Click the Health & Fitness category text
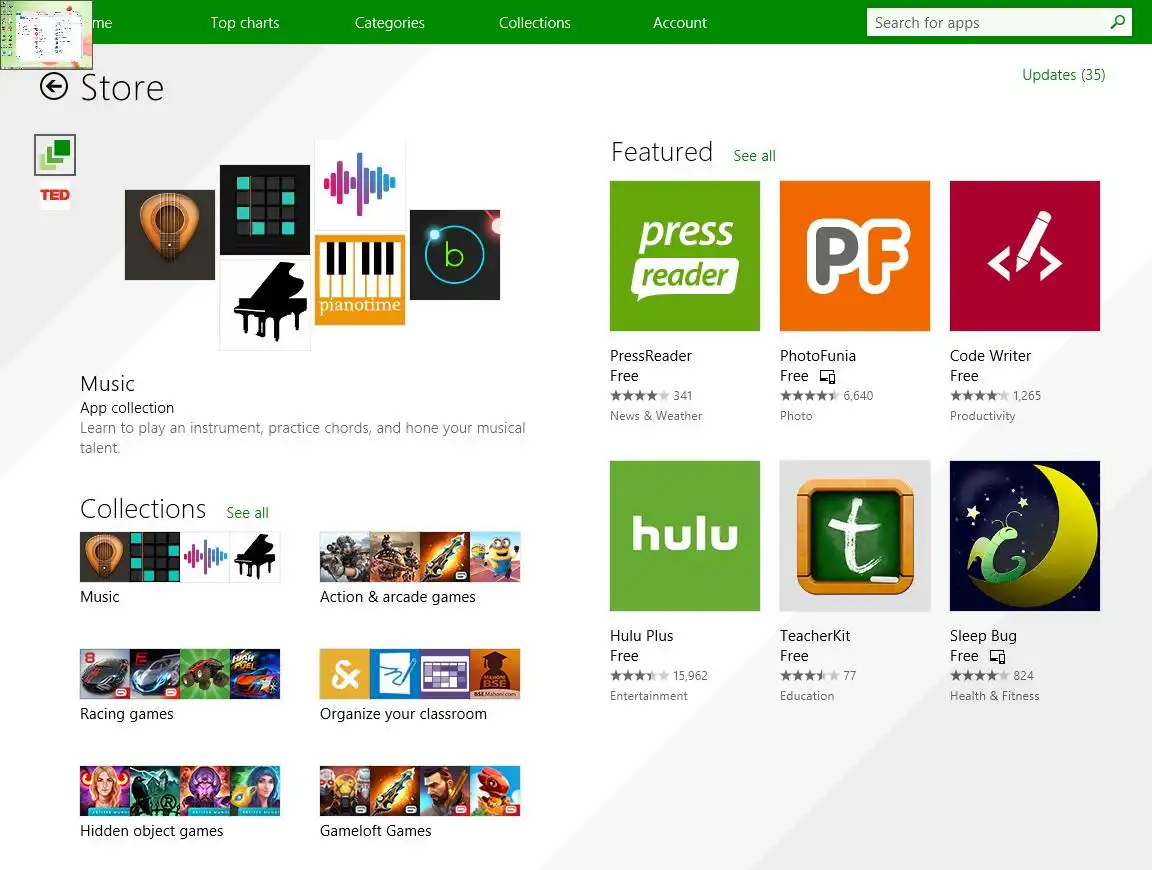The image size is (1152, 870). click(x=995, y=696)
